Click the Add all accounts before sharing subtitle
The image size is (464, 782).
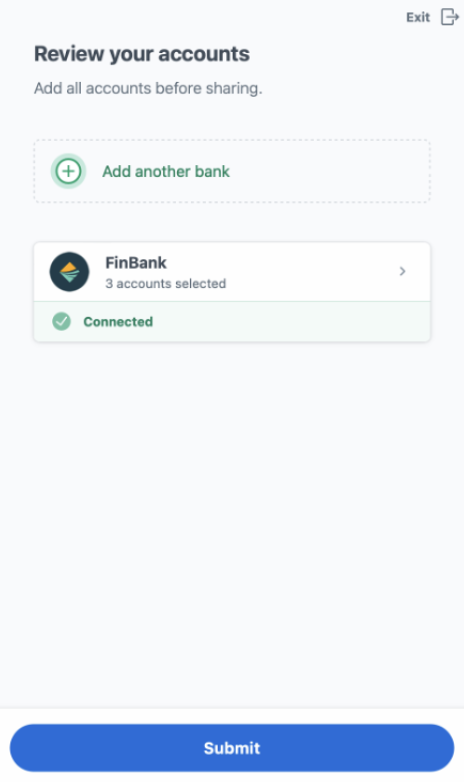click(148, 88)
